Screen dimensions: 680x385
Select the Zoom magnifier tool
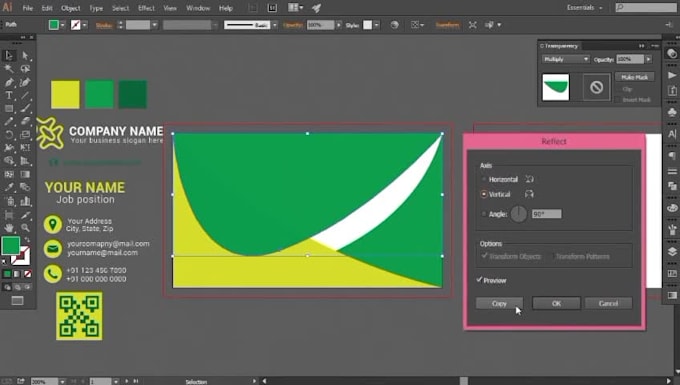25,228
